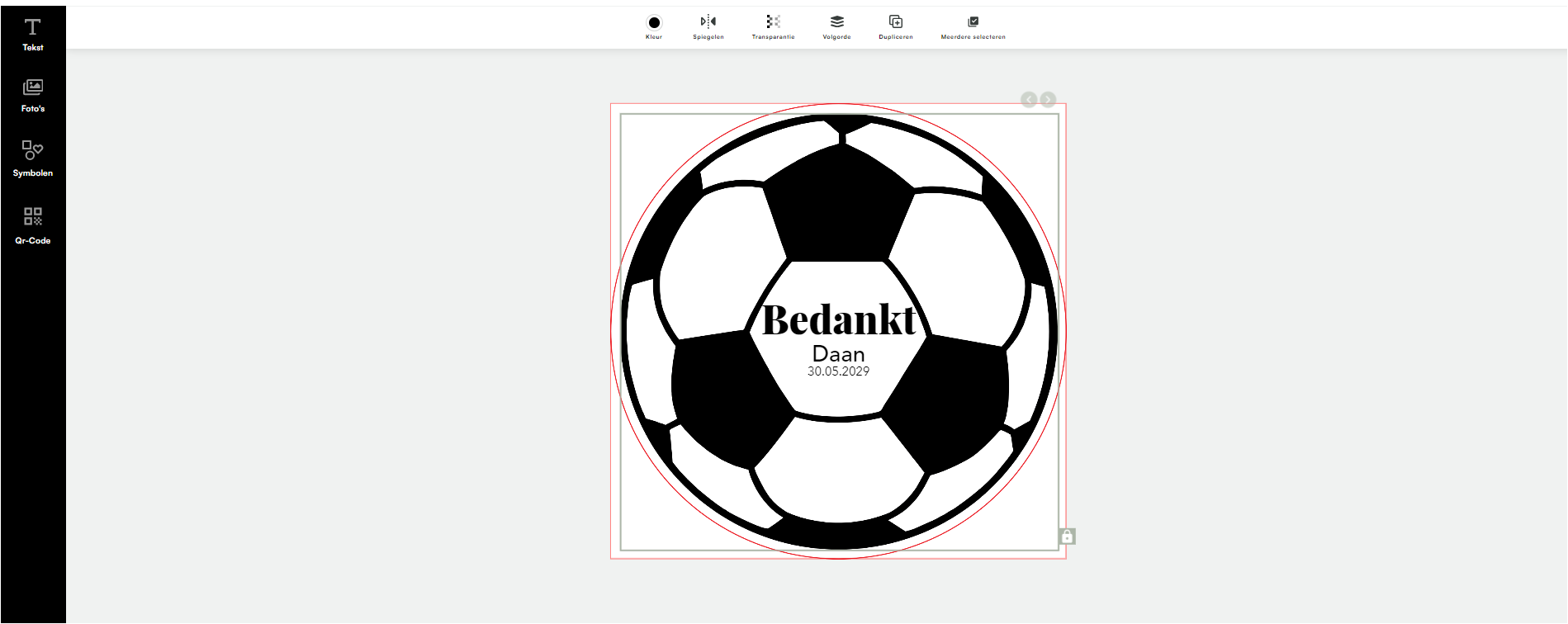Enable Meerdere selecteren multi-select
This screenshot has height=624, width=1568.
[973, 21]
